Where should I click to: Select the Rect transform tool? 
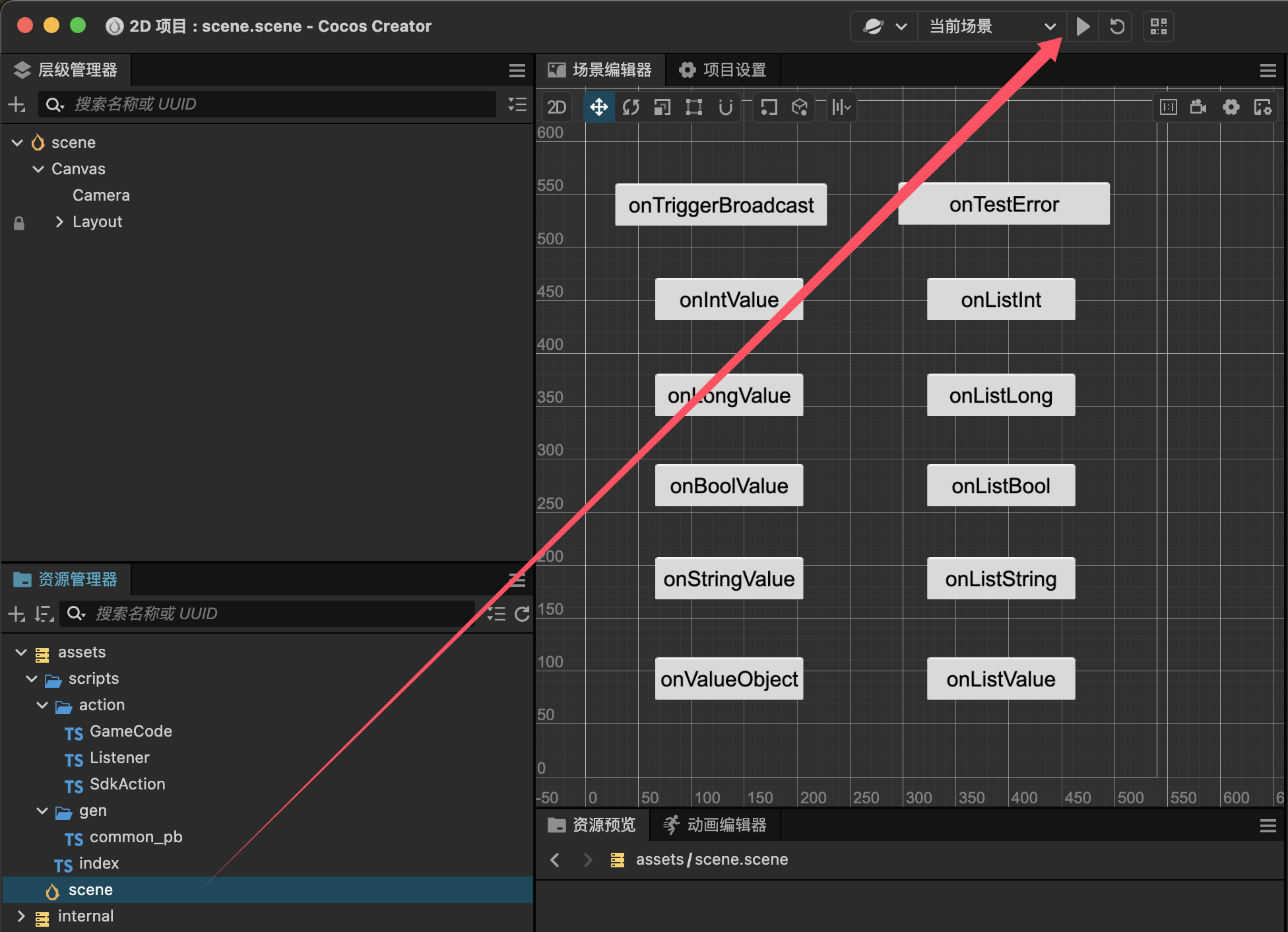pyautogui.click(x=693, y=107)
